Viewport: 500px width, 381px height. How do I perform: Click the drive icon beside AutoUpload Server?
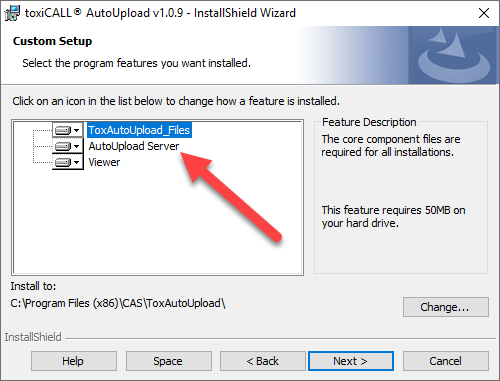[63, 146]
